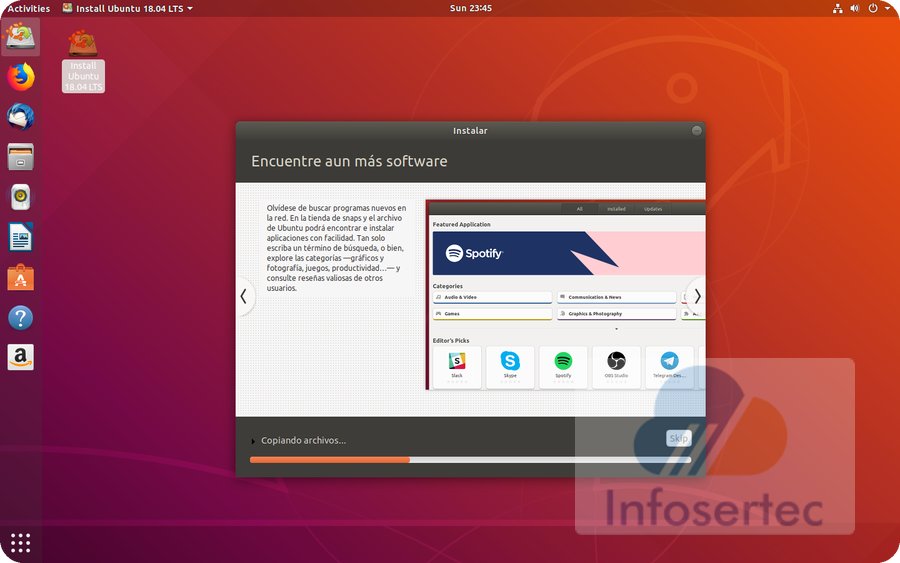The image size is (900, 563).
Task: Expand the Copiando archivos details triangle
Action: (253, 441)
